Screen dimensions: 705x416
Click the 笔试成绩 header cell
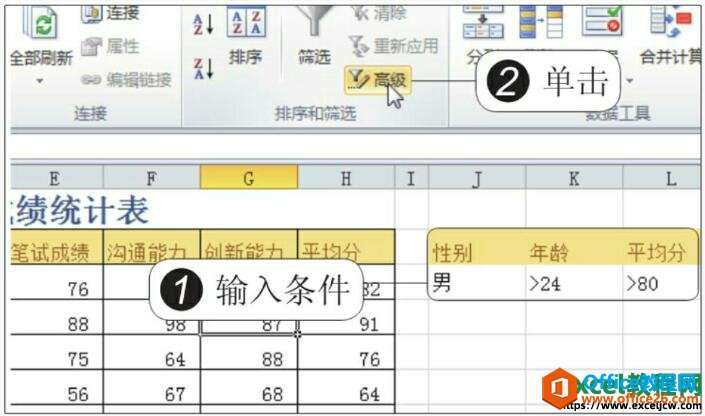click(57, 247)
